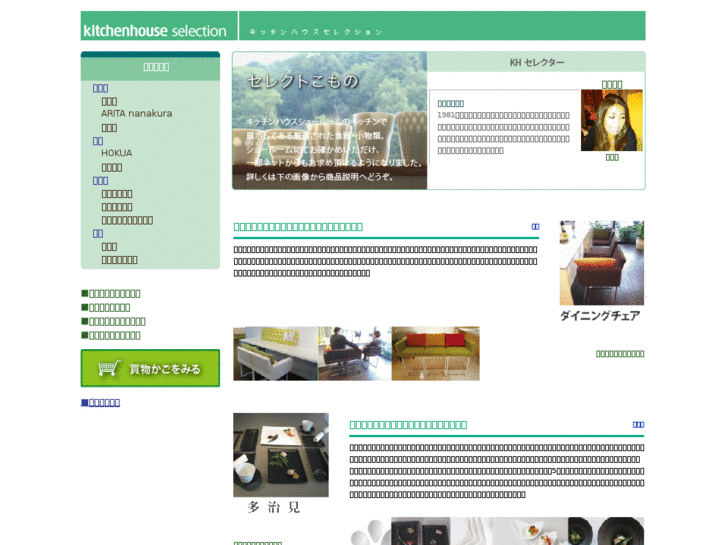Viewport: 727px width, 545px height.
Task: Click the KH セレクター panel header
Action: click(536, 63)
